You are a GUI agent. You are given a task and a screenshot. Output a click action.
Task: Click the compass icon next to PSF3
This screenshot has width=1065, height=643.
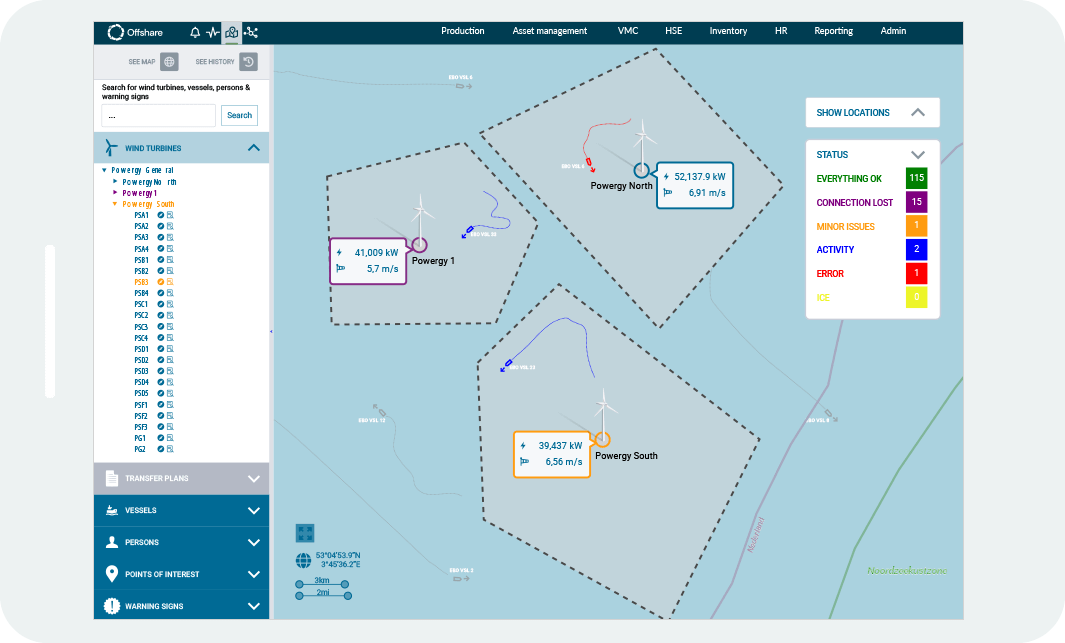(x=161, y=427)
